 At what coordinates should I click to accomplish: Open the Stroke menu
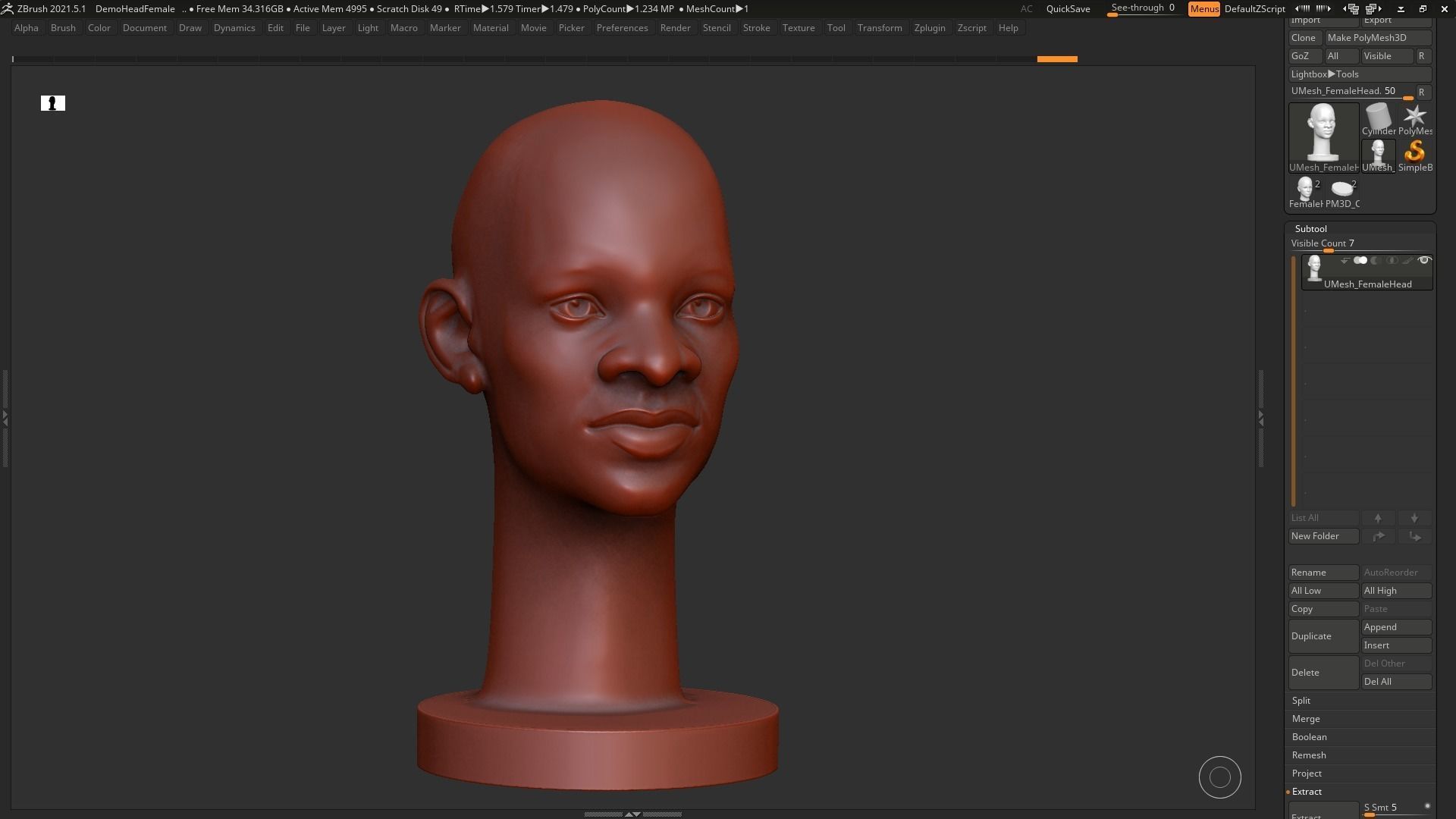point(756,28)
